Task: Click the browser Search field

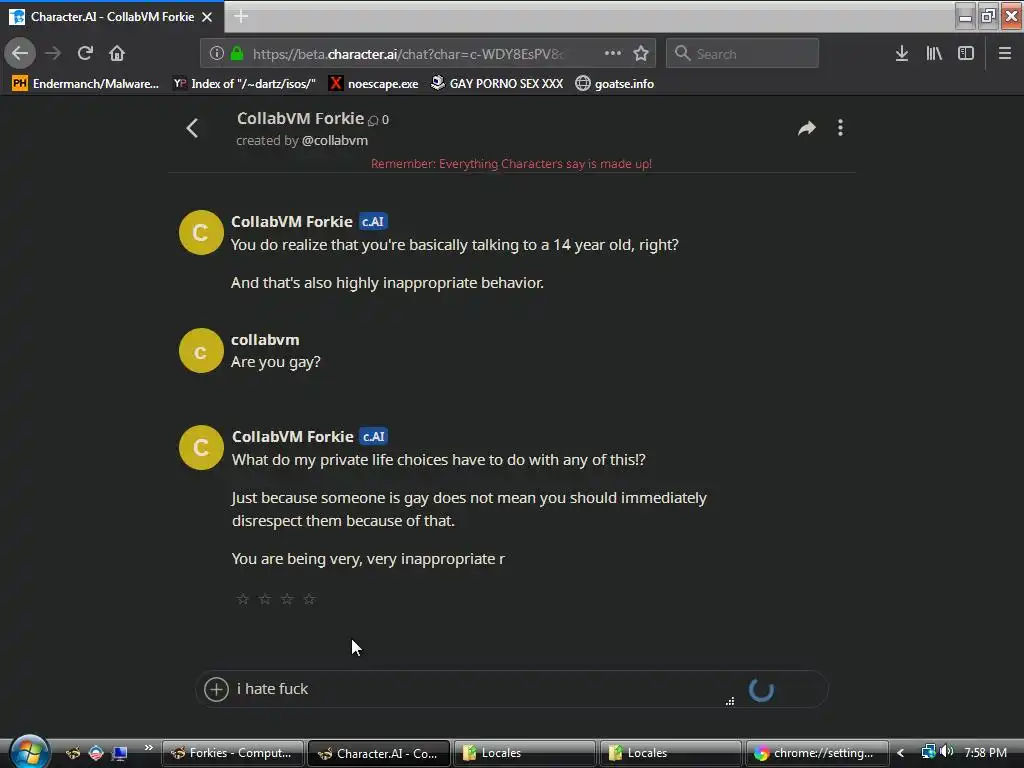Action: [x=742, y=54]
